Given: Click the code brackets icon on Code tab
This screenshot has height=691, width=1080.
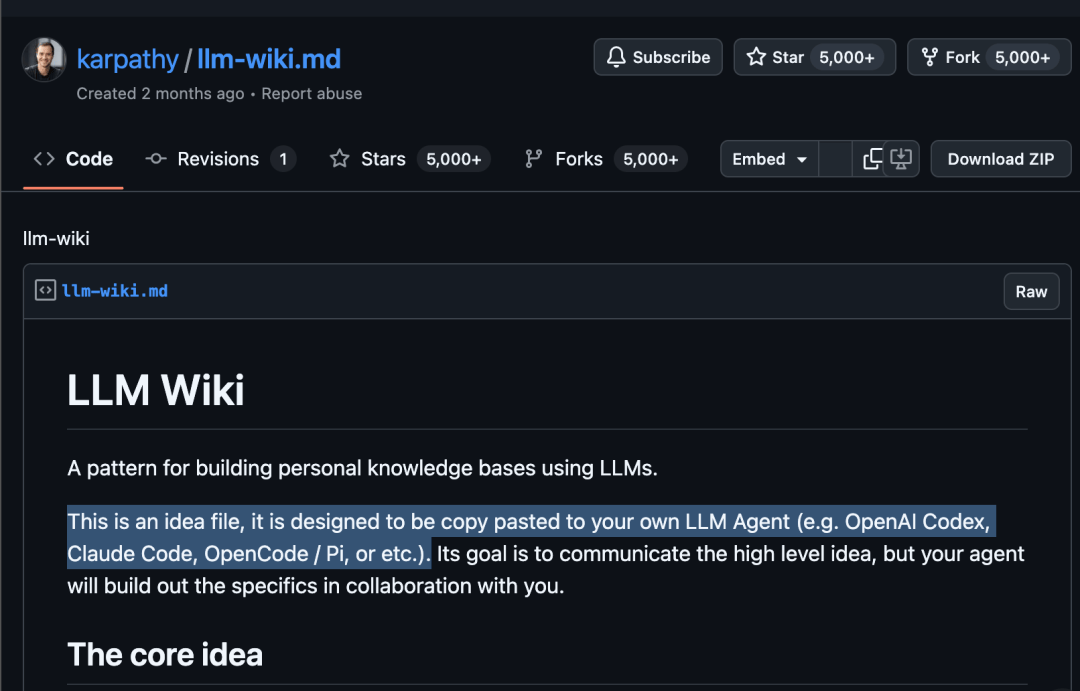Looking at the screenshot, I should pyautogui.click(x=44, y=159).
